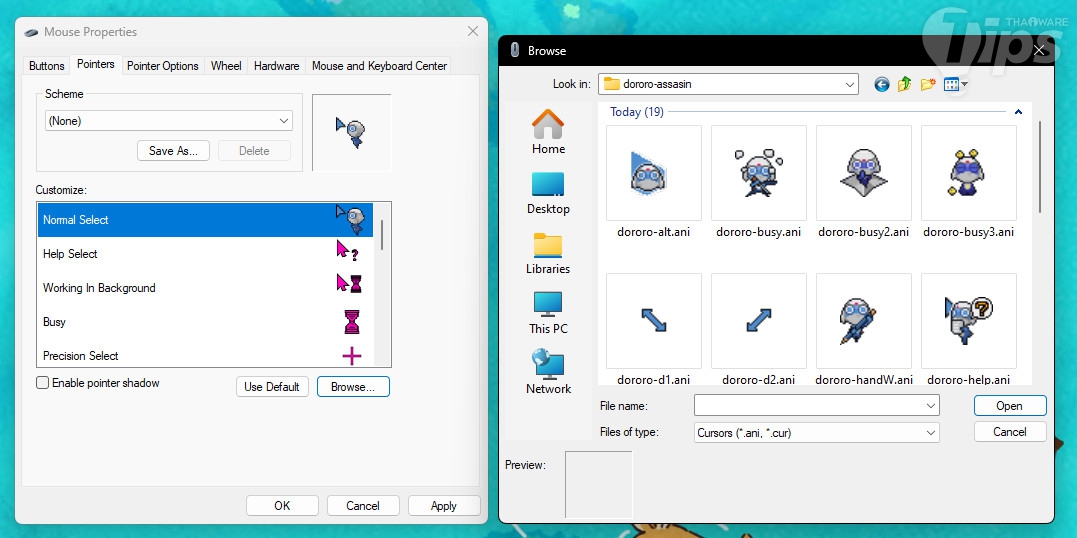Switch to the Pointers tab

point(95,64)
